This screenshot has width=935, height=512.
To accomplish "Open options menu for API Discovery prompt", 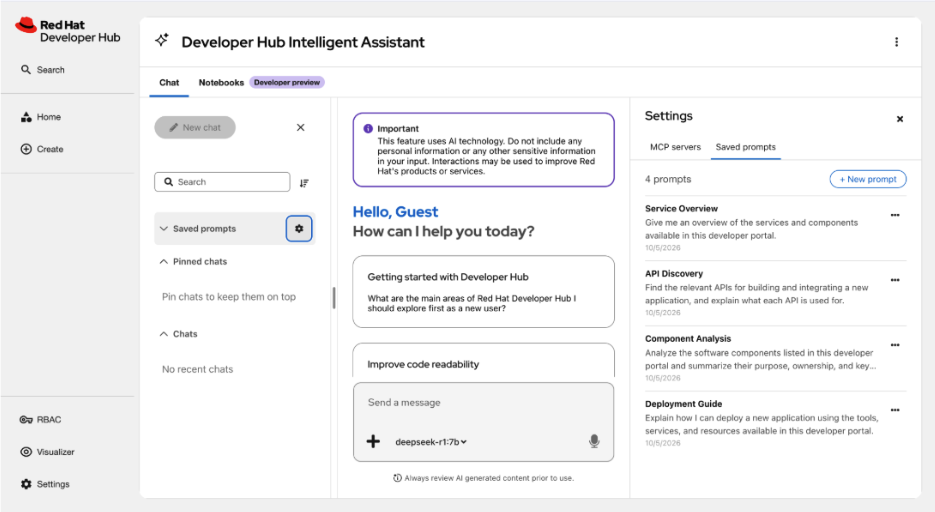I will [x=895, y=280].
